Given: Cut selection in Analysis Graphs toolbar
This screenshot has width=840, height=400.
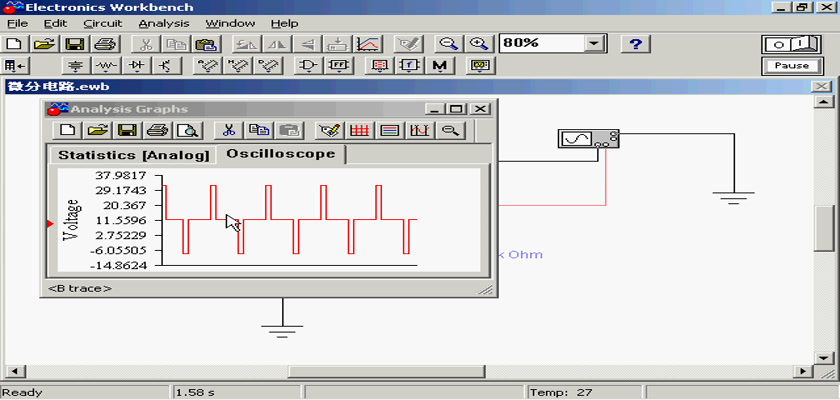Looking at the screenshot, I should pyautogui.click(x=229, y=130).
